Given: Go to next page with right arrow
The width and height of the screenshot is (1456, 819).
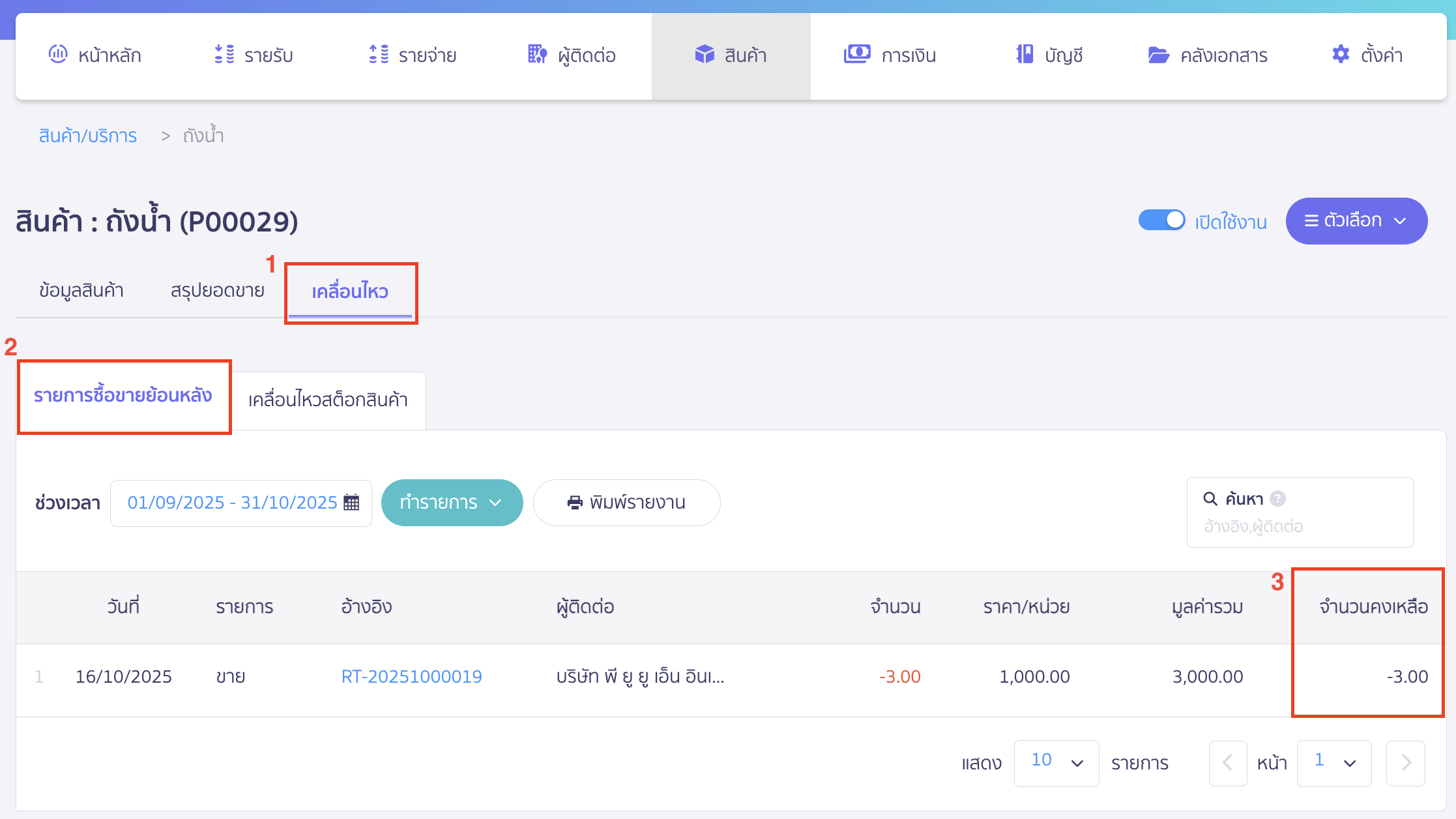Looking at the screenshot, I should click(x=1405, y=763).
